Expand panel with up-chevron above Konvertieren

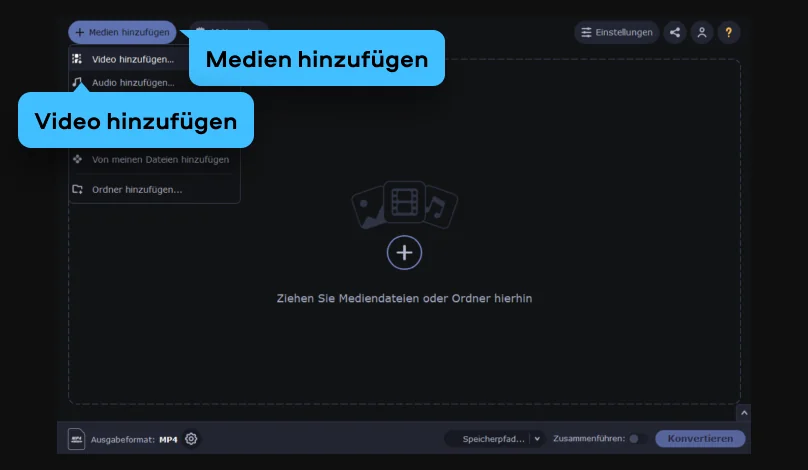pyautogui.click(x=744, y=412)
